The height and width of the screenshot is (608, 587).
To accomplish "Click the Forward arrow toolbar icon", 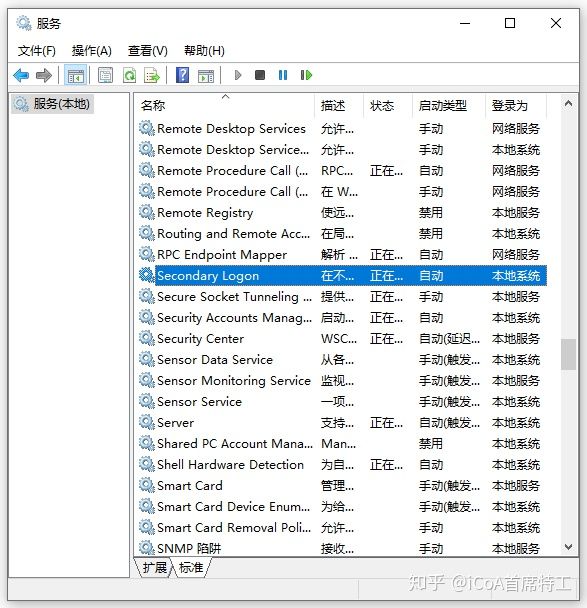I will pos(43,75).
